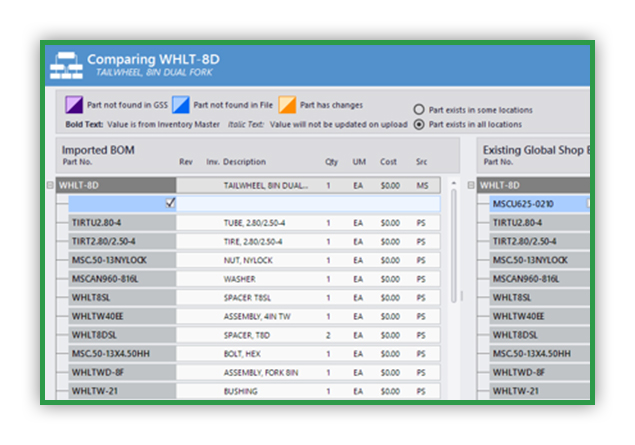Click scroll up arrow of Imported BOM list
The image size is (635, 445).
[x=454, y=183]
